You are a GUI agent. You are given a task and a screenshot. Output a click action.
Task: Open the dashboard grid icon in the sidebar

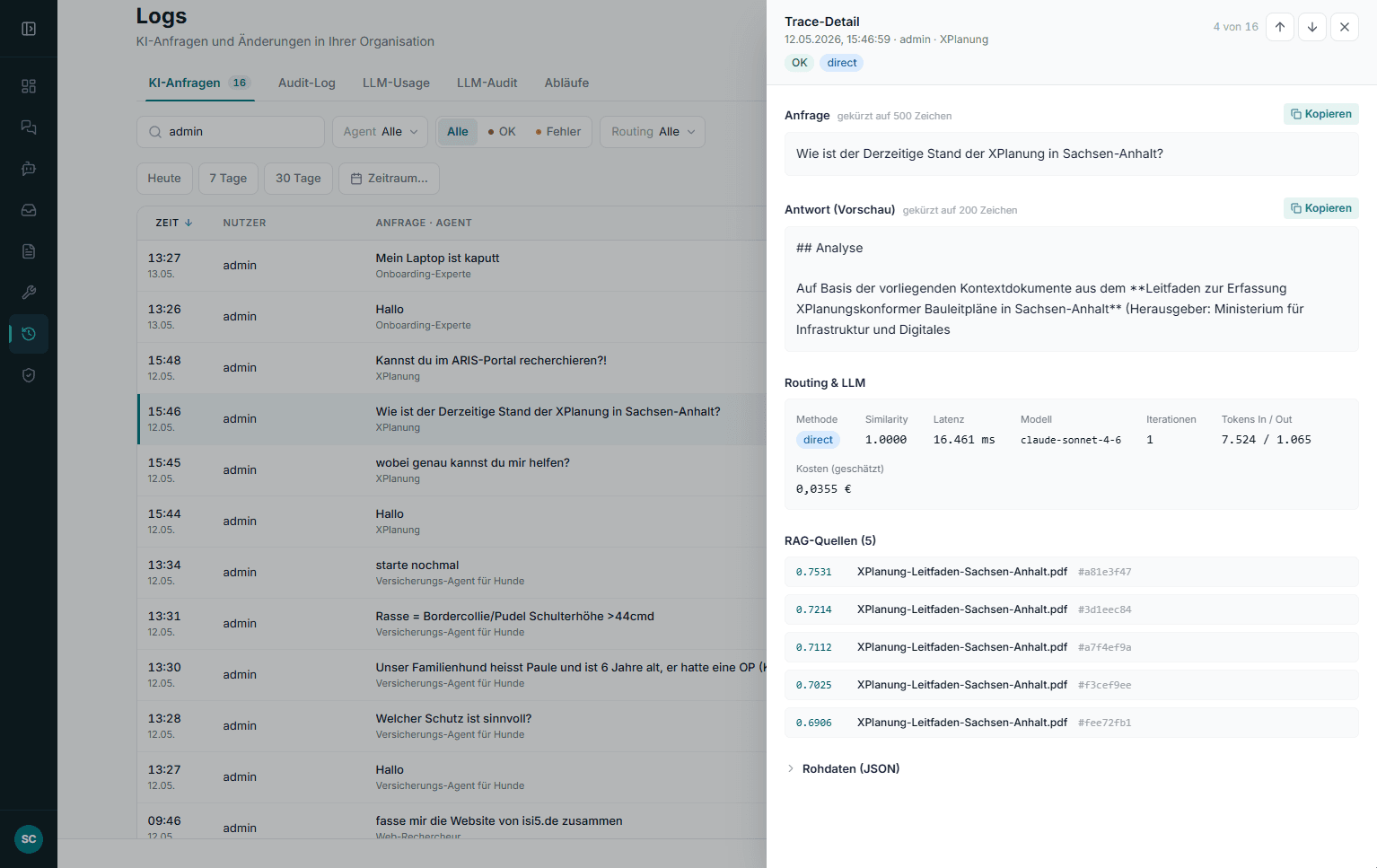pyautogui.click(x=29, y=86)
